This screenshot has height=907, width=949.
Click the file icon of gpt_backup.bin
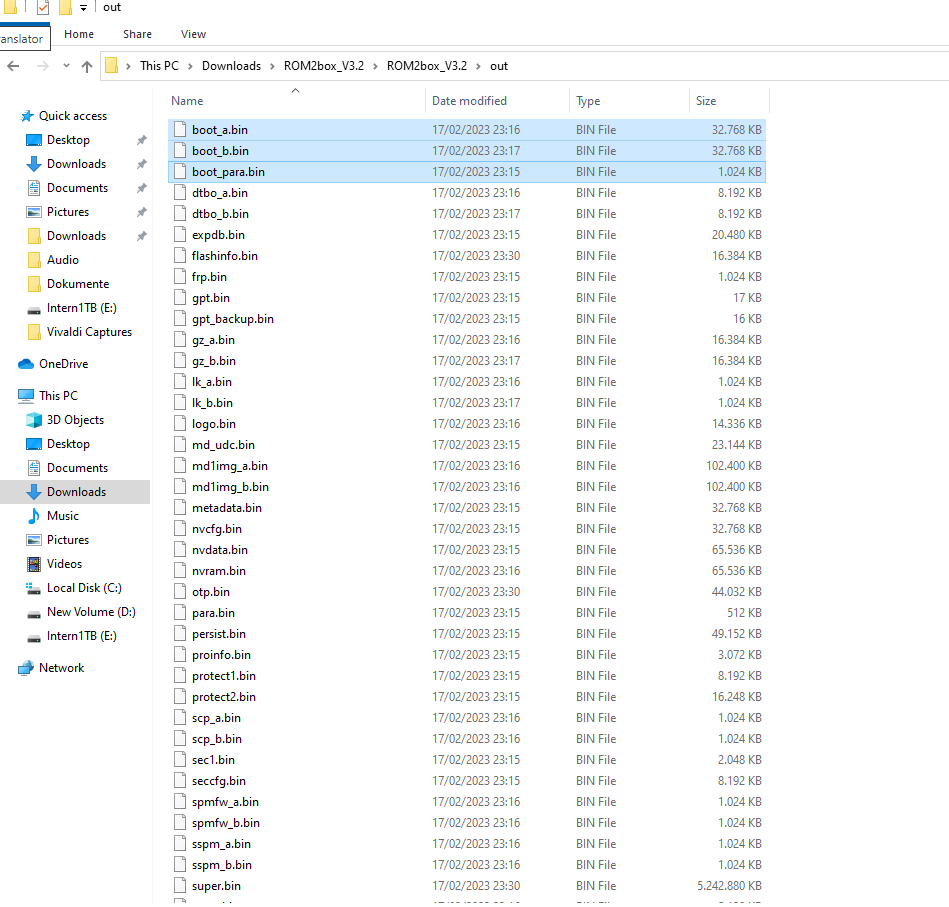click(x=180, y=318)
